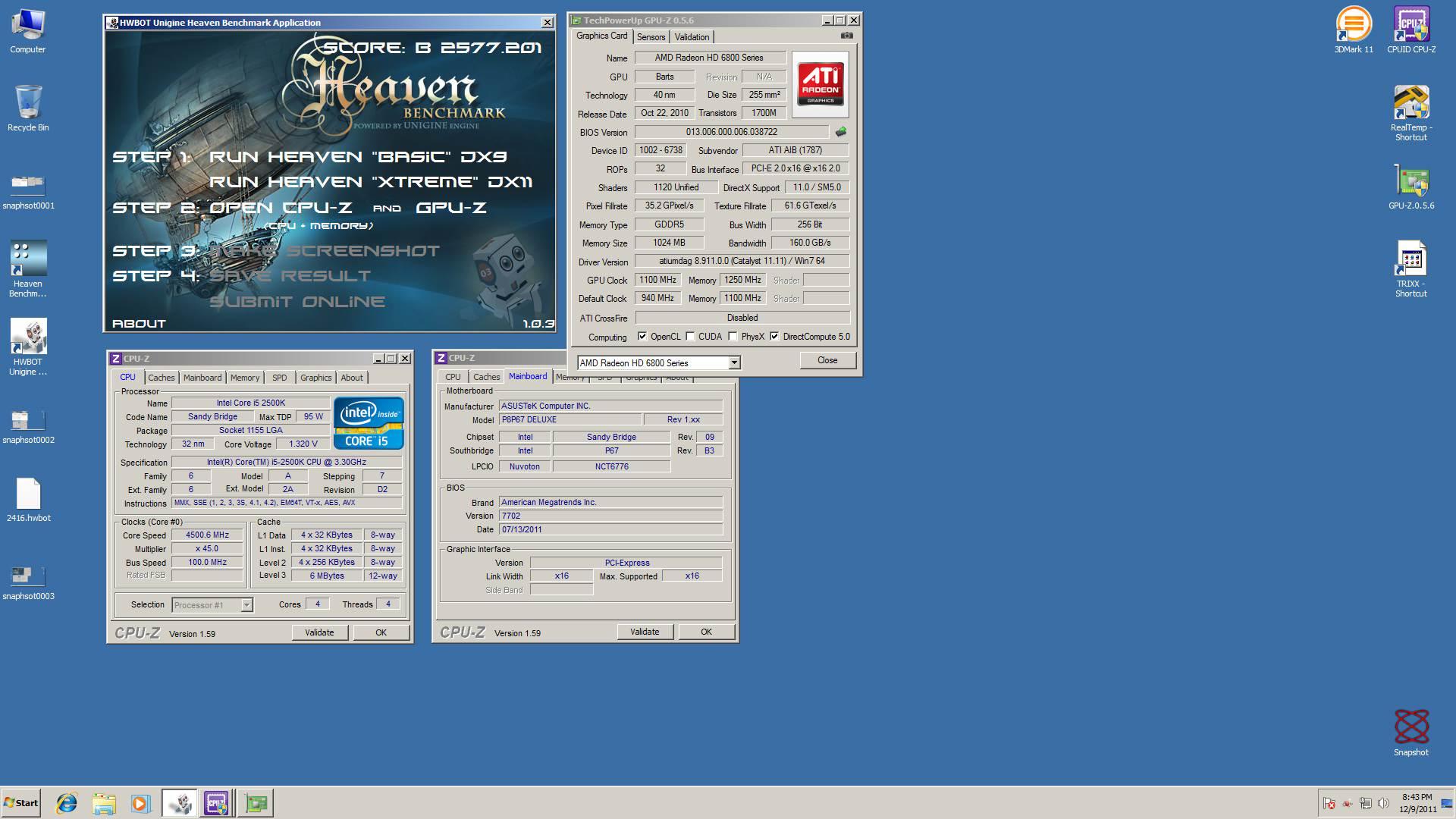Click Close button in GPU-Z
Image resolution: width=1456 pixels, height=819 pixels.
827,360
